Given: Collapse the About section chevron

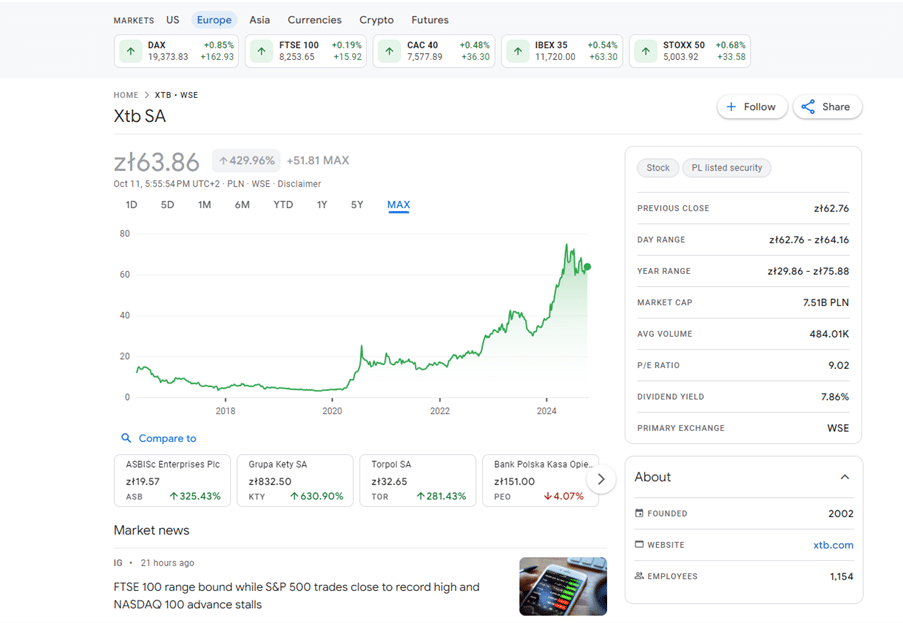Looking at the screenshot, I should pos(844,477).
